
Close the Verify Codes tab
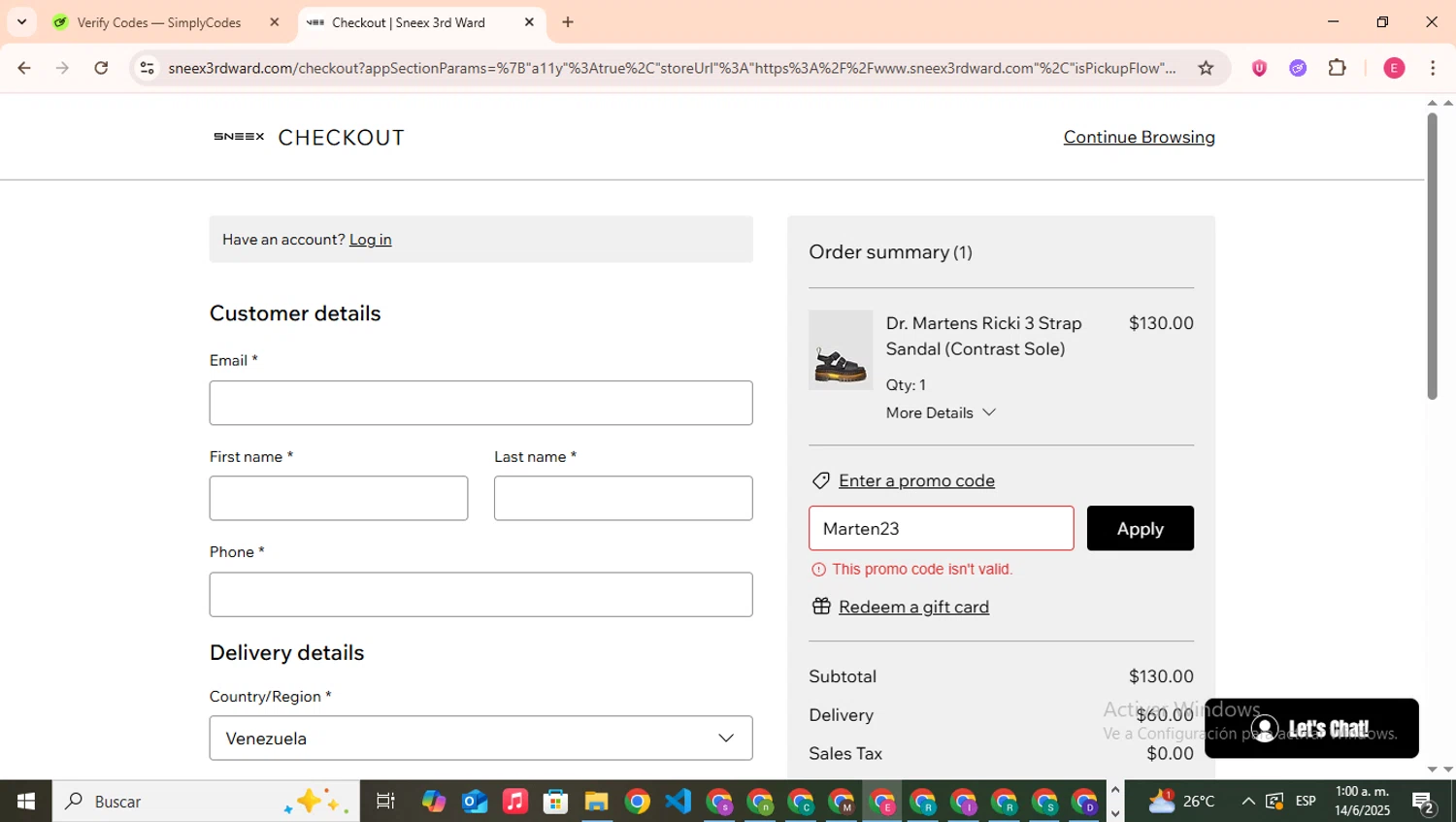(x=275, y=22)
